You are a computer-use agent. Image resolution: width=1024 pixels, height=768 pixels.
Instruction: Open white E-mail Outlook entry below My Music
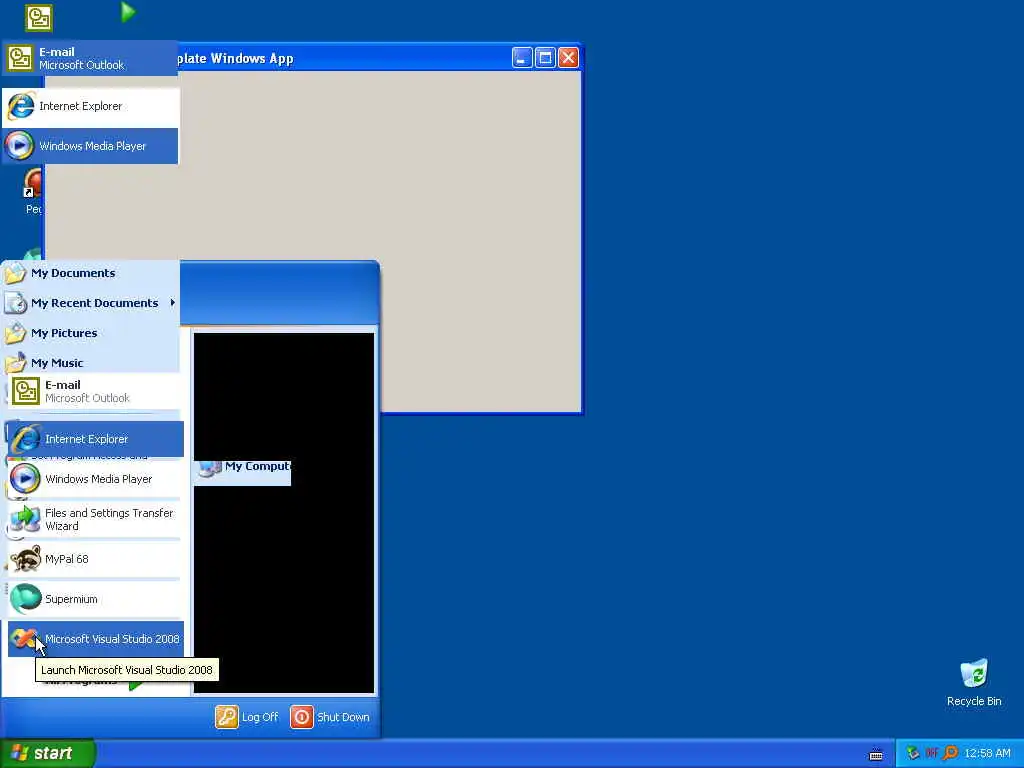pos(94,391)
